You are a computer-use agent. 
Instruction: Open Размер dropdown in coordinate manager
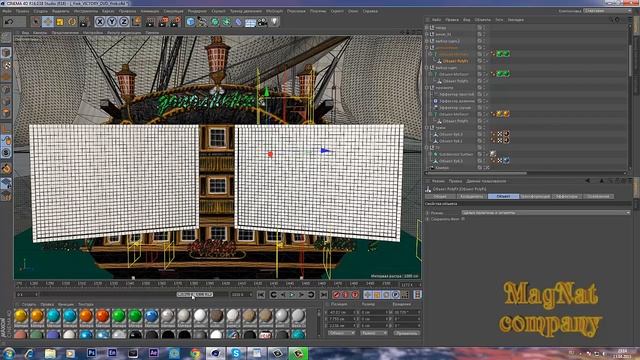coord(373,333)
